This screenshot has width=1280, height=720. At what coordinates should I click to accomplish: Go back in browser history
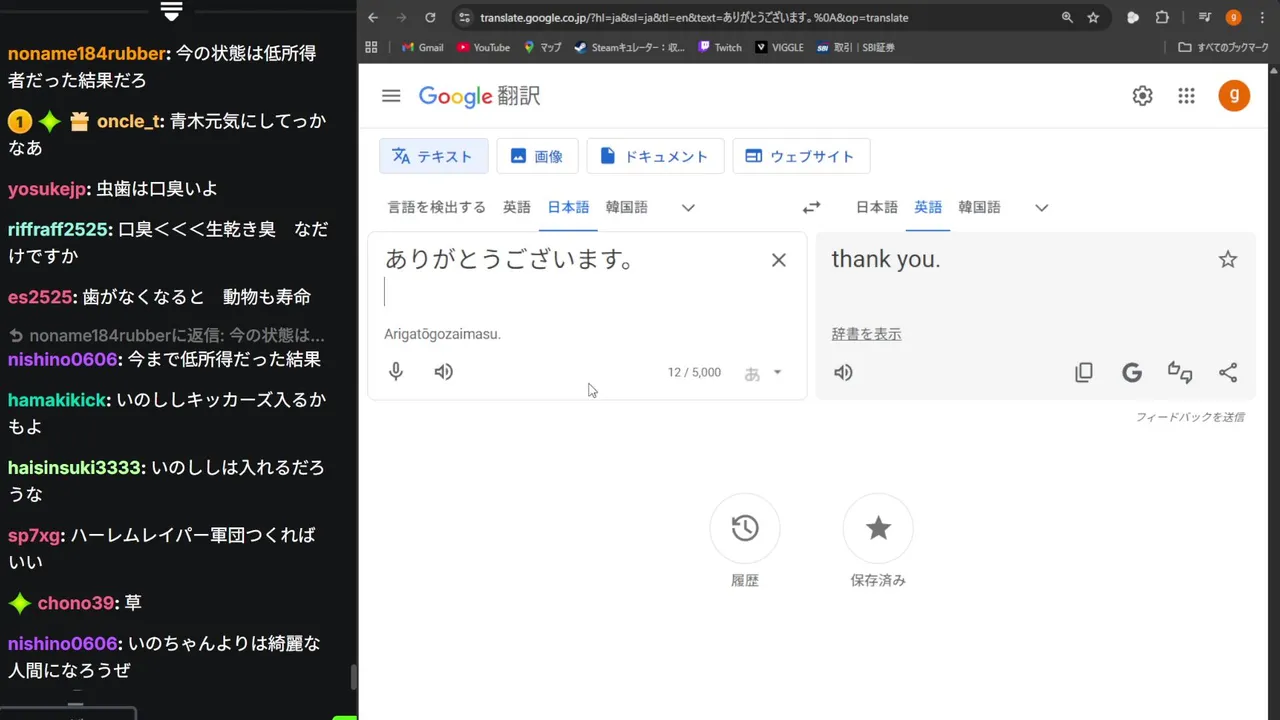373,17
